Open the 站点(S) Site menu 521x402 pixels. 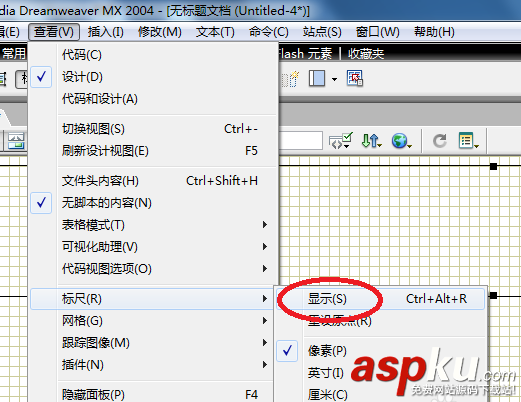322,32
